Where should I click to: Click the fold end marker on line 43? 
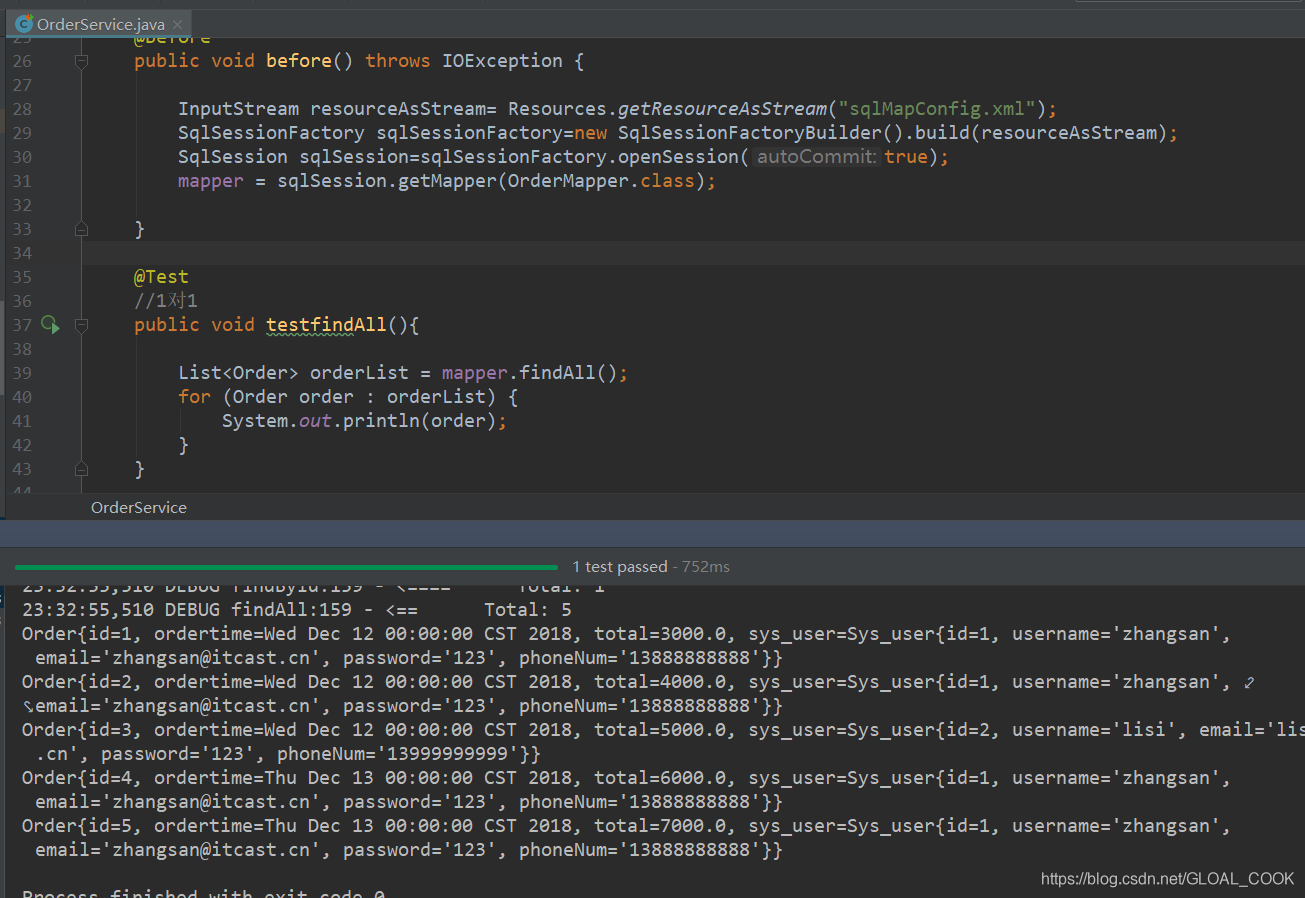tap(81, 469)
